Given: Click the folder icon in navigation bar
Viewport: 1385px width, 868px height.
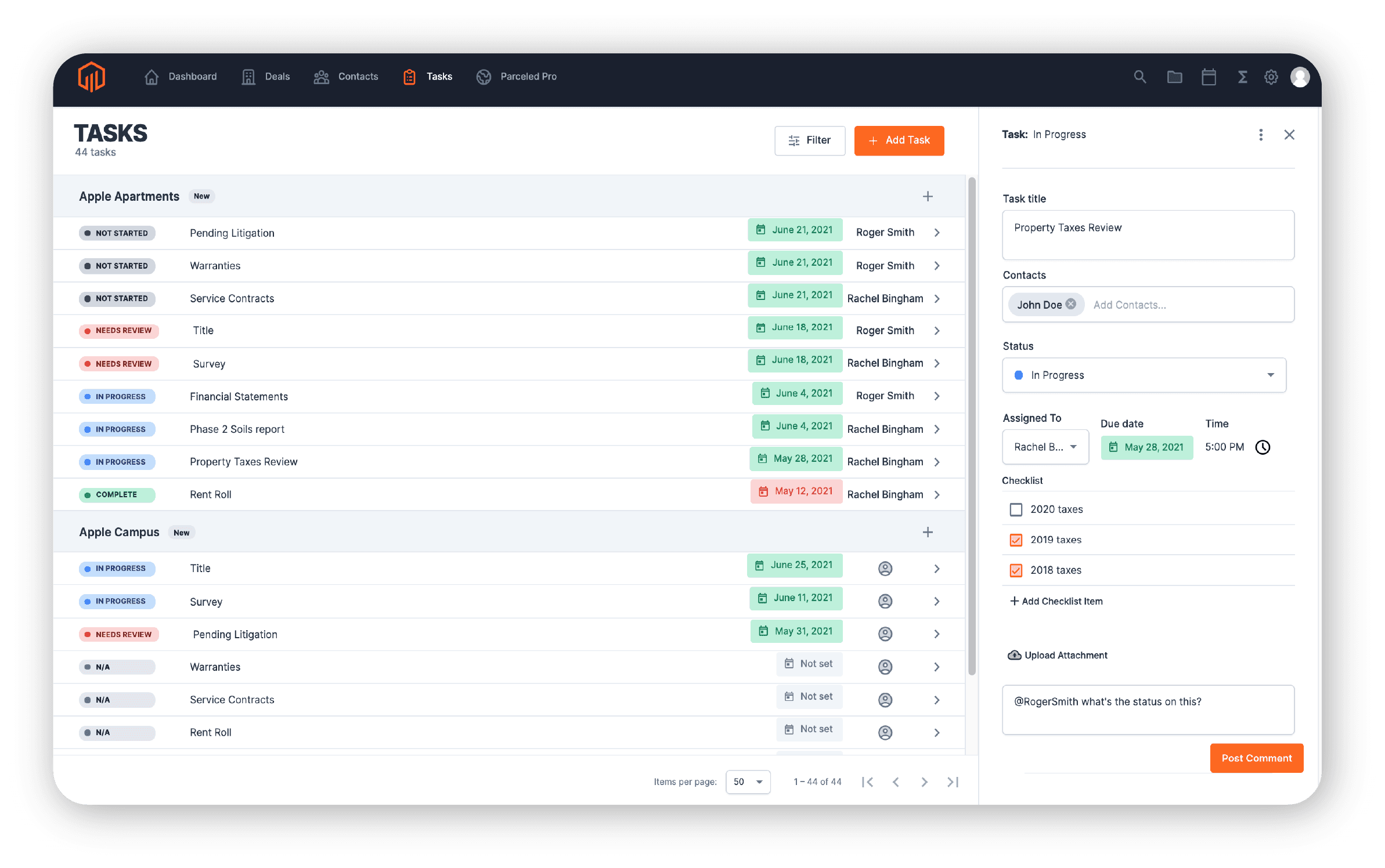Looking at the screenshot, I should [x=1174, y=77].
